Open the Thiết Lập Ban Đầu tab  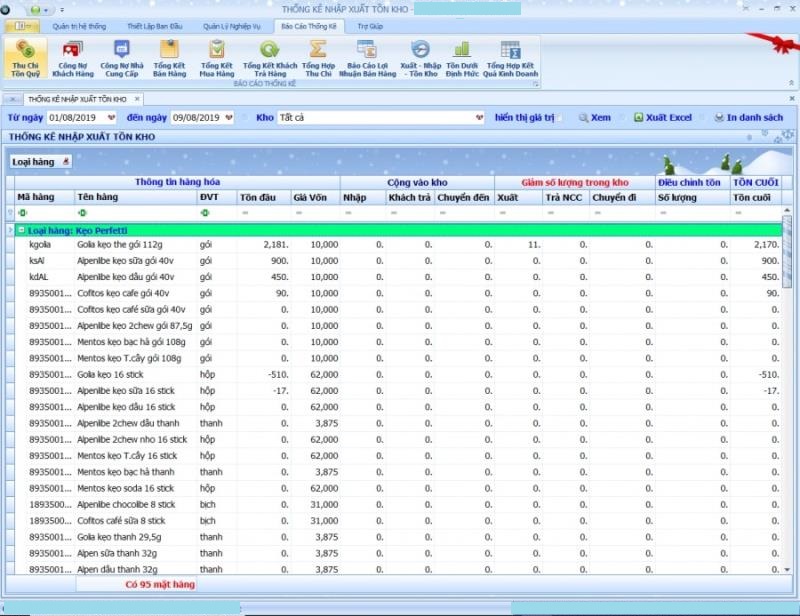pyautogui.click(x=155, y=25)
